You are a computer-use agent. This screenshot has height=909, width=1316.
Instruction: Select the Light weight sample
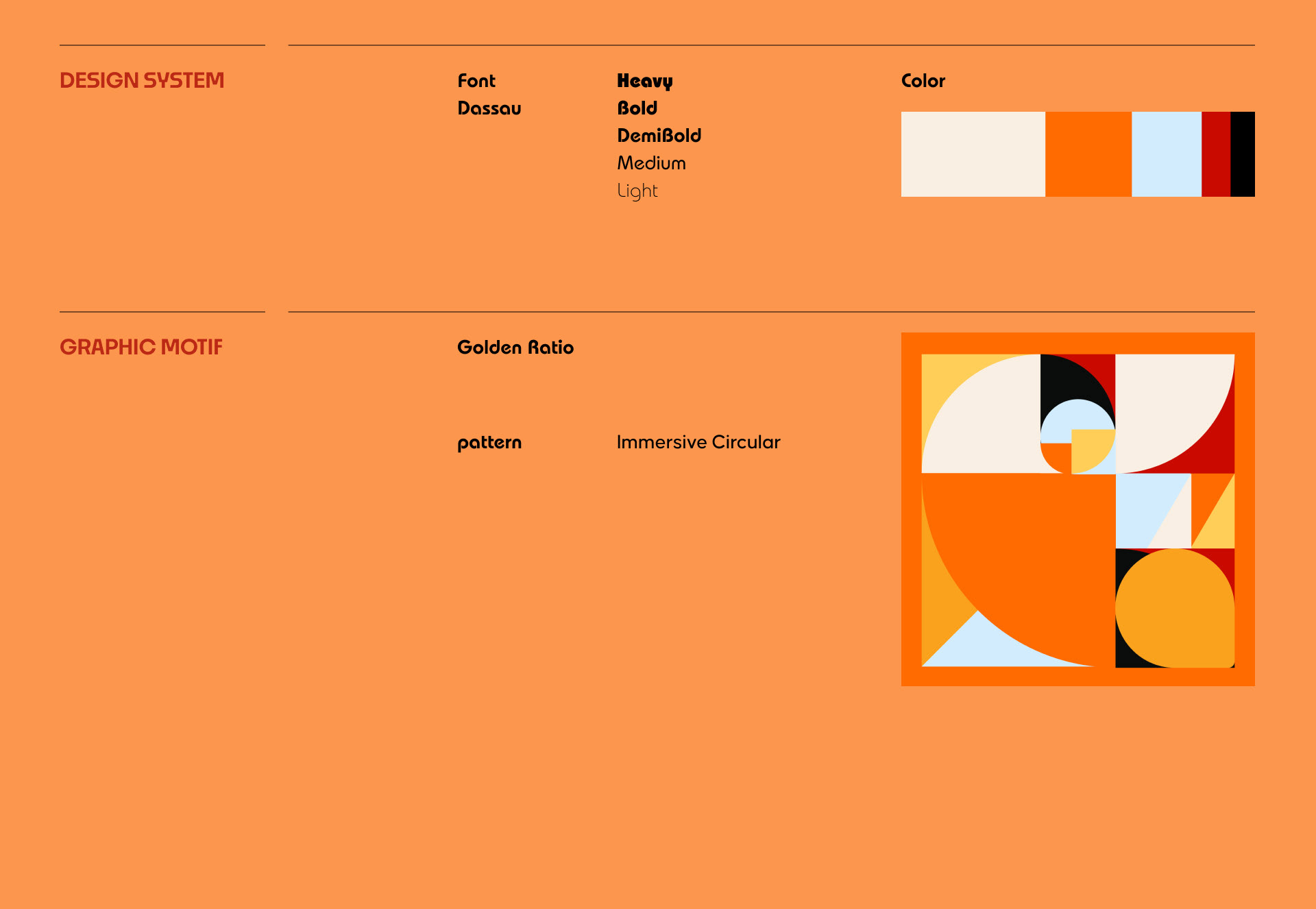[x=637, y=191]
